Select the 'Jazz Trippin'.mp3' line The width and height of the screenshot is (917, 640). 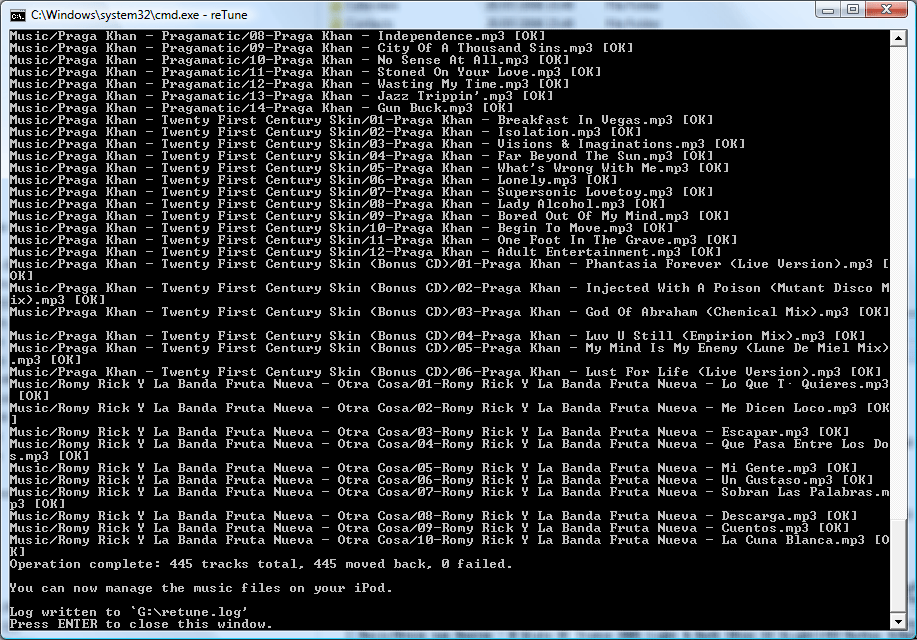click(x=281, y=96)
